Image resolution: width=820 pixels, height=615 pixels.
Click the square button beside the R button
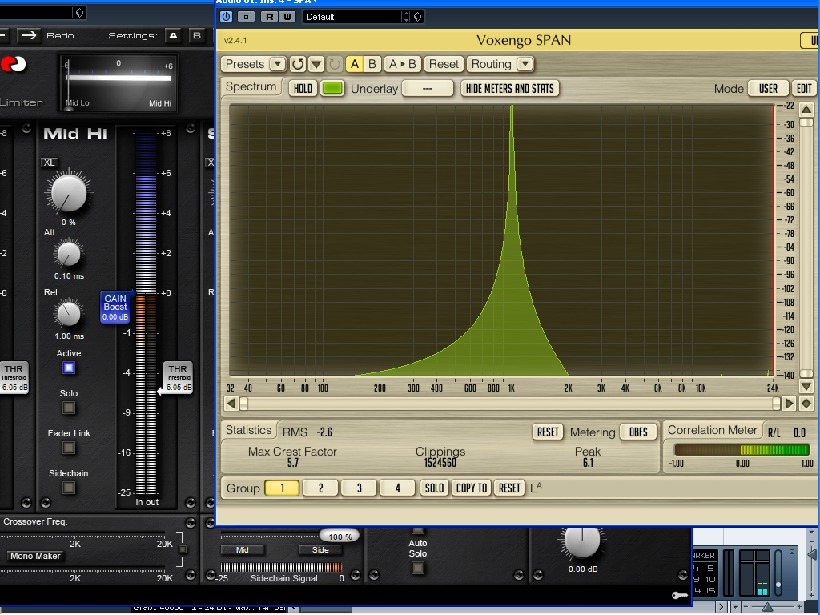coord(246,17)
